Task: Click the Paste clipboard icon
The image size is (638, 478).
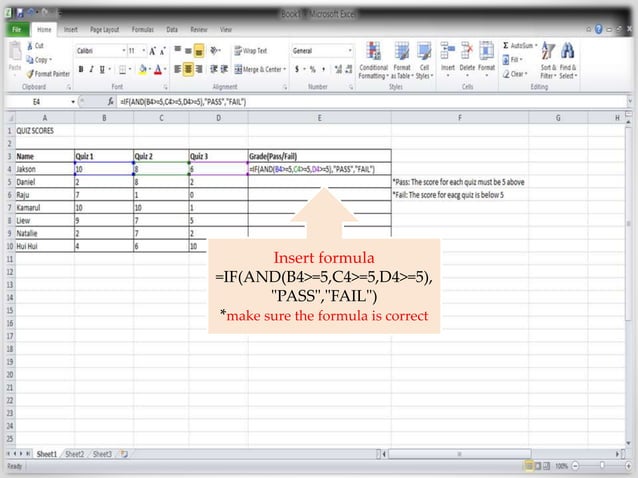Action: pos(15,52)
